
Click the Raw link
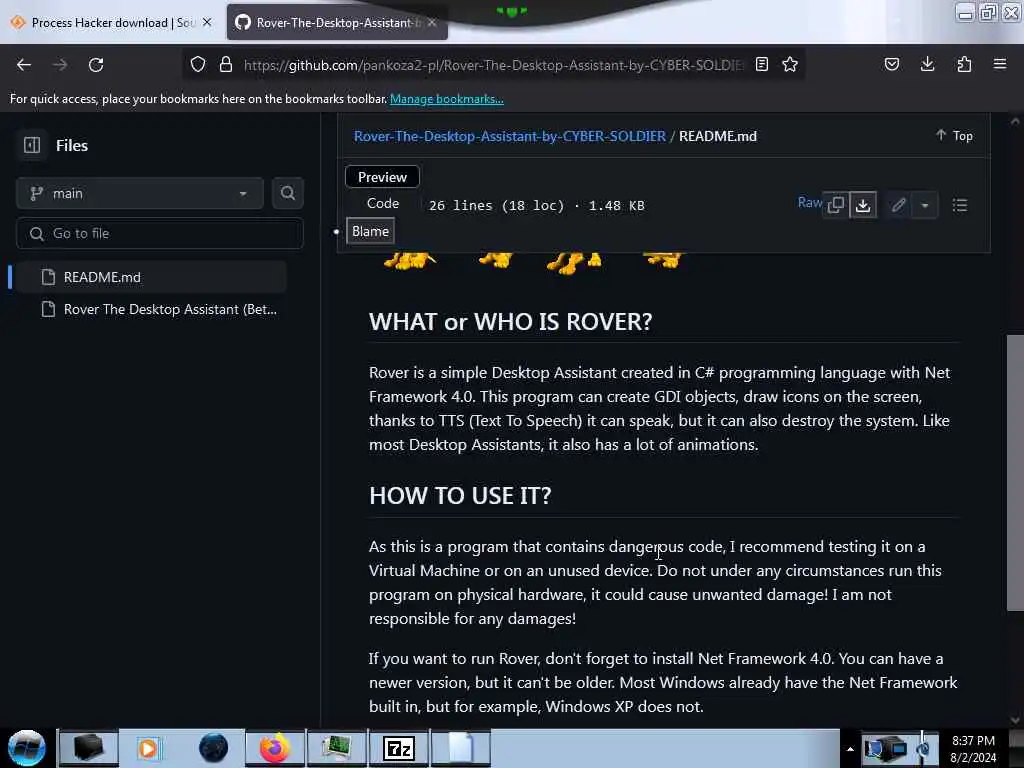[x=809, y=202]
